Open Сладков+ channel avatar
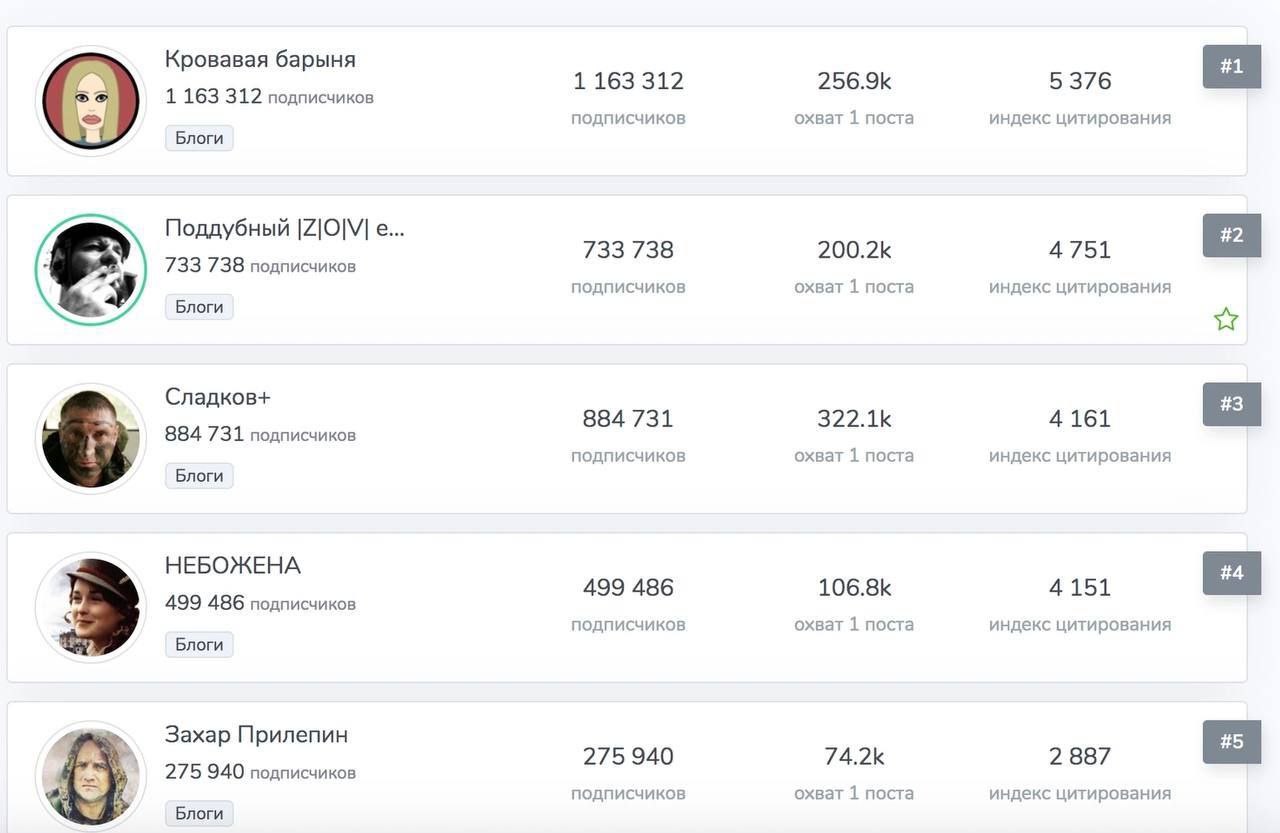Screen dimensions: 1280x833 point(91,439)
